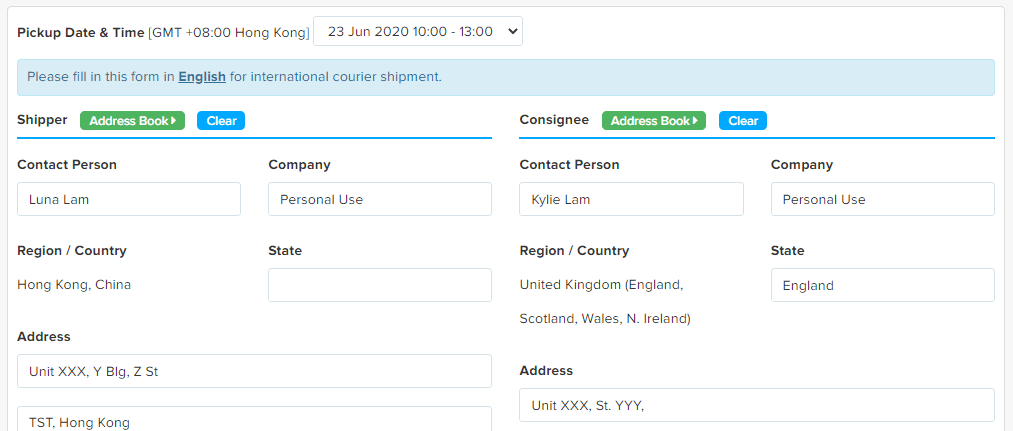The image size is (1013, 431).
Task: Click the United Kingdom region text
Action: coord(601,285)
